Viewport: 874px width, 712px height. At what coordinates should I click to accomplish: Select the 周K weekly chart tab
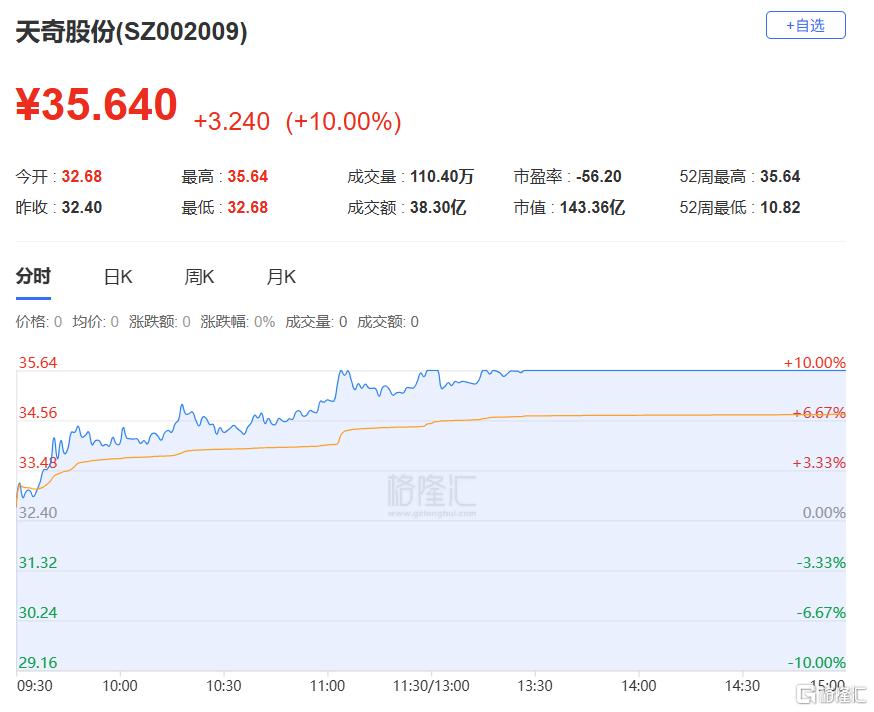point(199,277)
